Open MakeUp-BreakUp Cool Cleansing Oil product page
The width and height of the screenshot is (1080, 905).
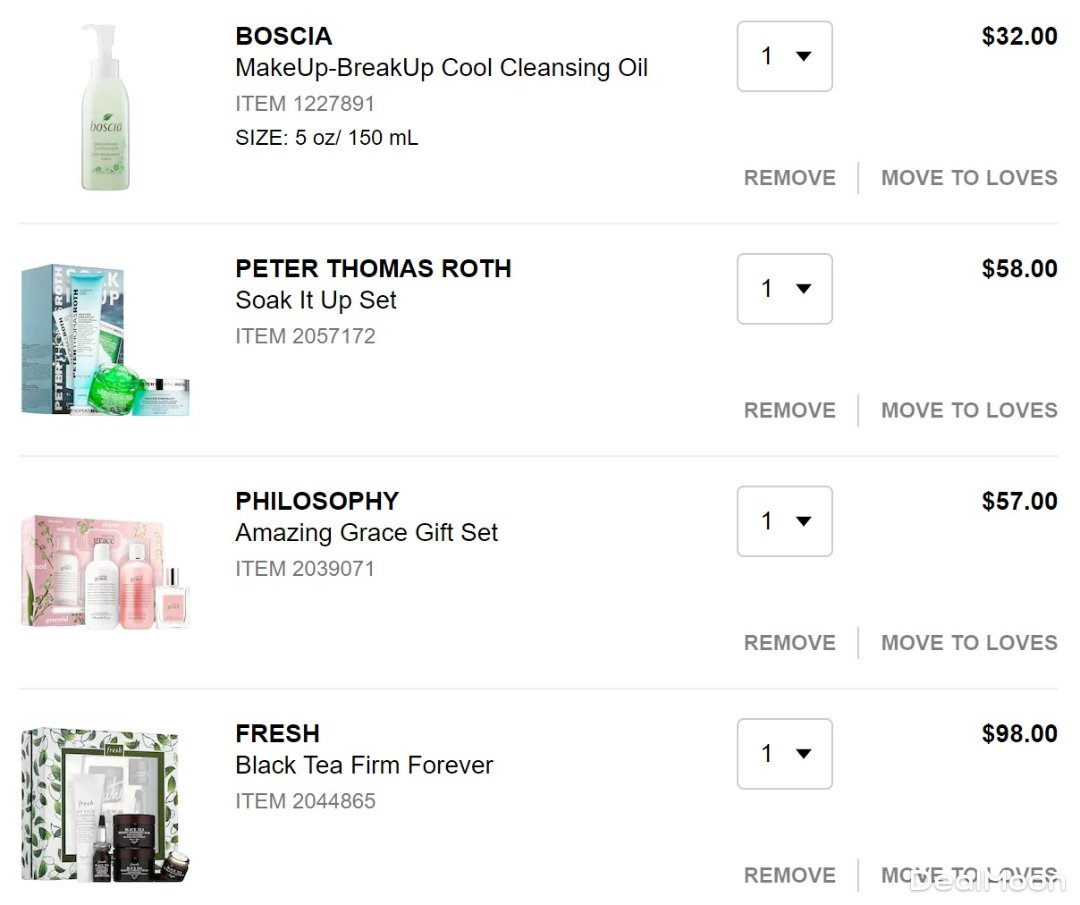click(441, 68)
